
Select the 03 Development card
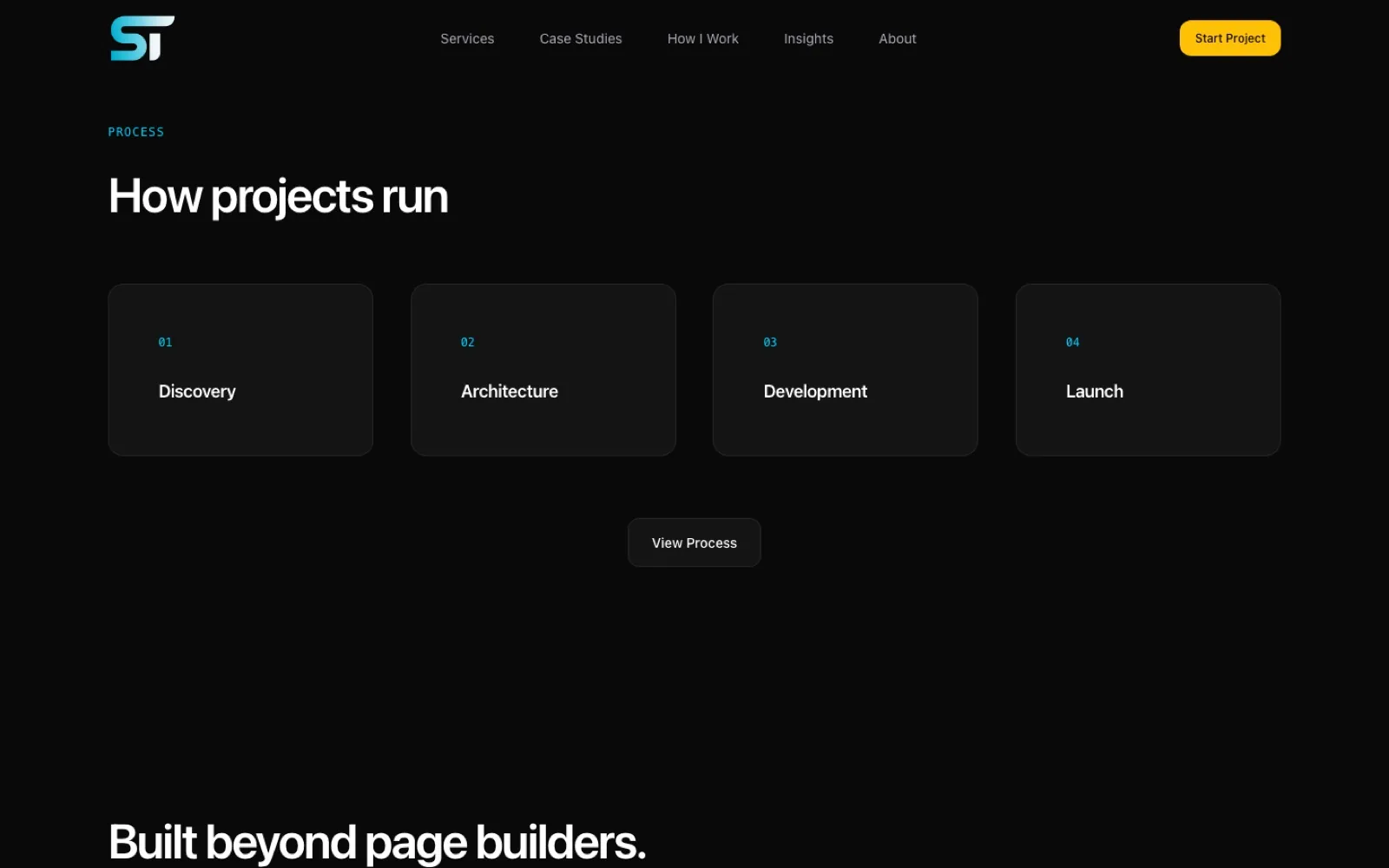pyautogui.click(x=846, y=370)
